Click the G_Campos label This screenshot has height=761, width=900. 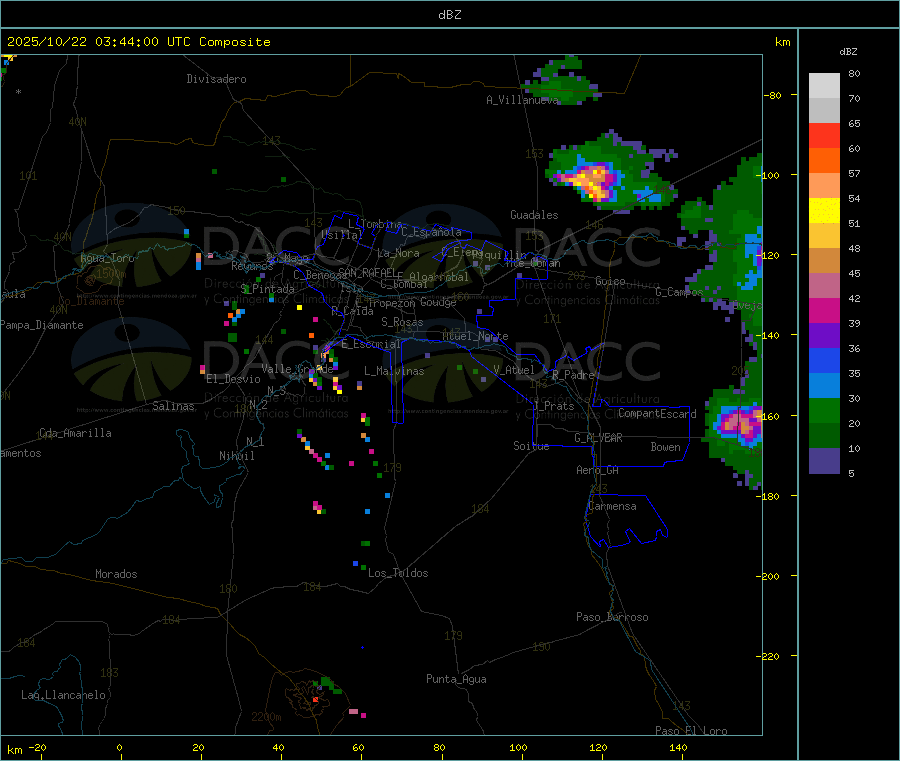point(679,292)
